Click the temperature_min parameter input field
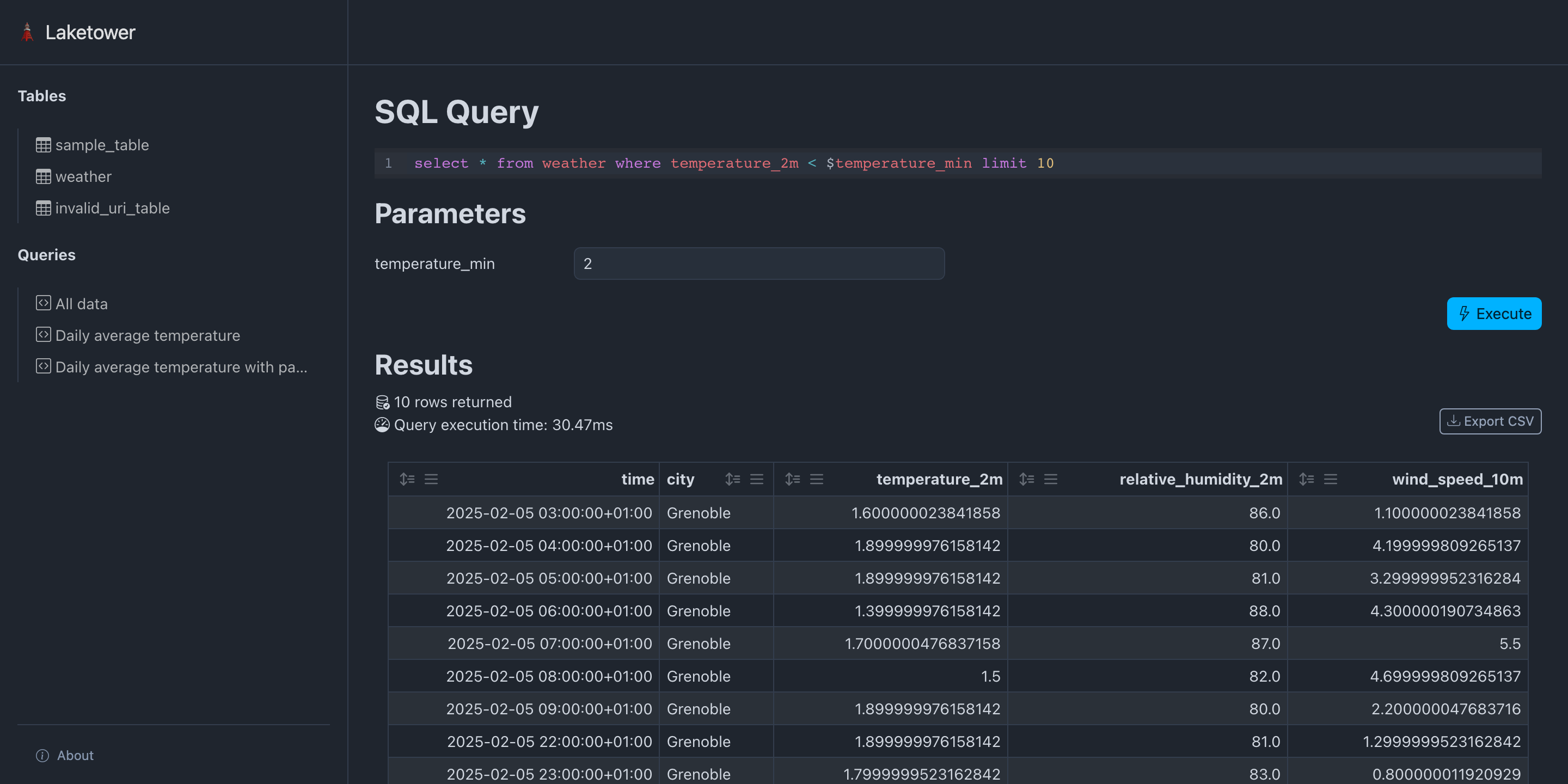Screen dimensions: 1568x784 [758, 263]
